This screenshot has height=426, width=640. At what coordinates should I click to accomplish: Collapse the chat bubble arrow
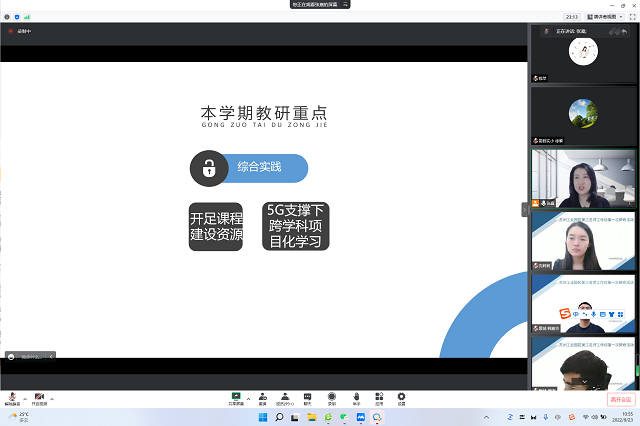click(51, 357)
